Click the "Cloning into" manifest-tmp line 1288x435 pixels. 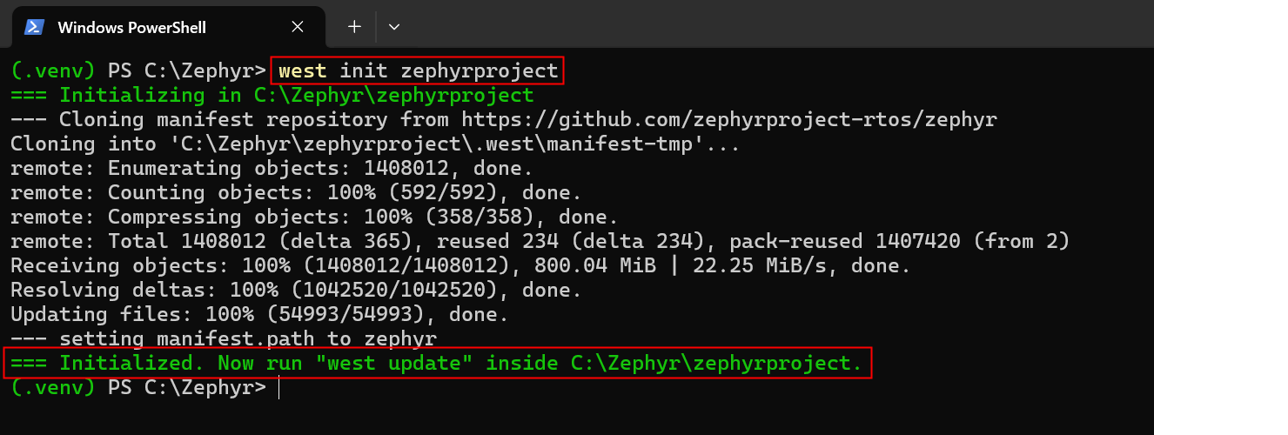tap(375, 144)
